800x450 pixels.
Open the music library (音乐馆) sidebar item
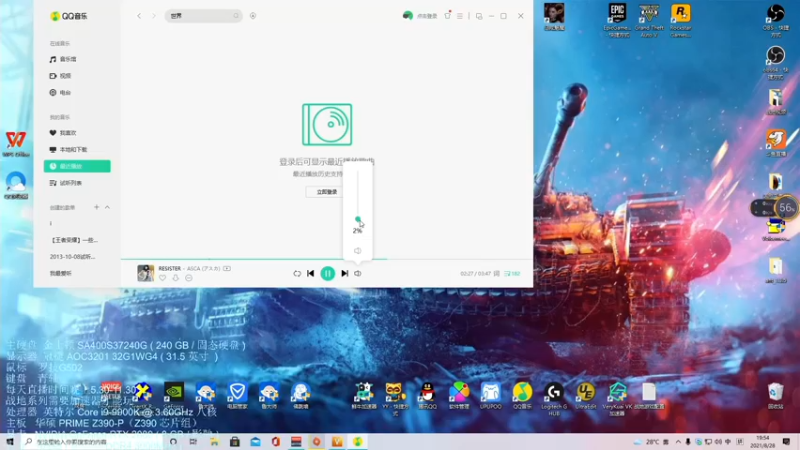(x=63, y=59)
